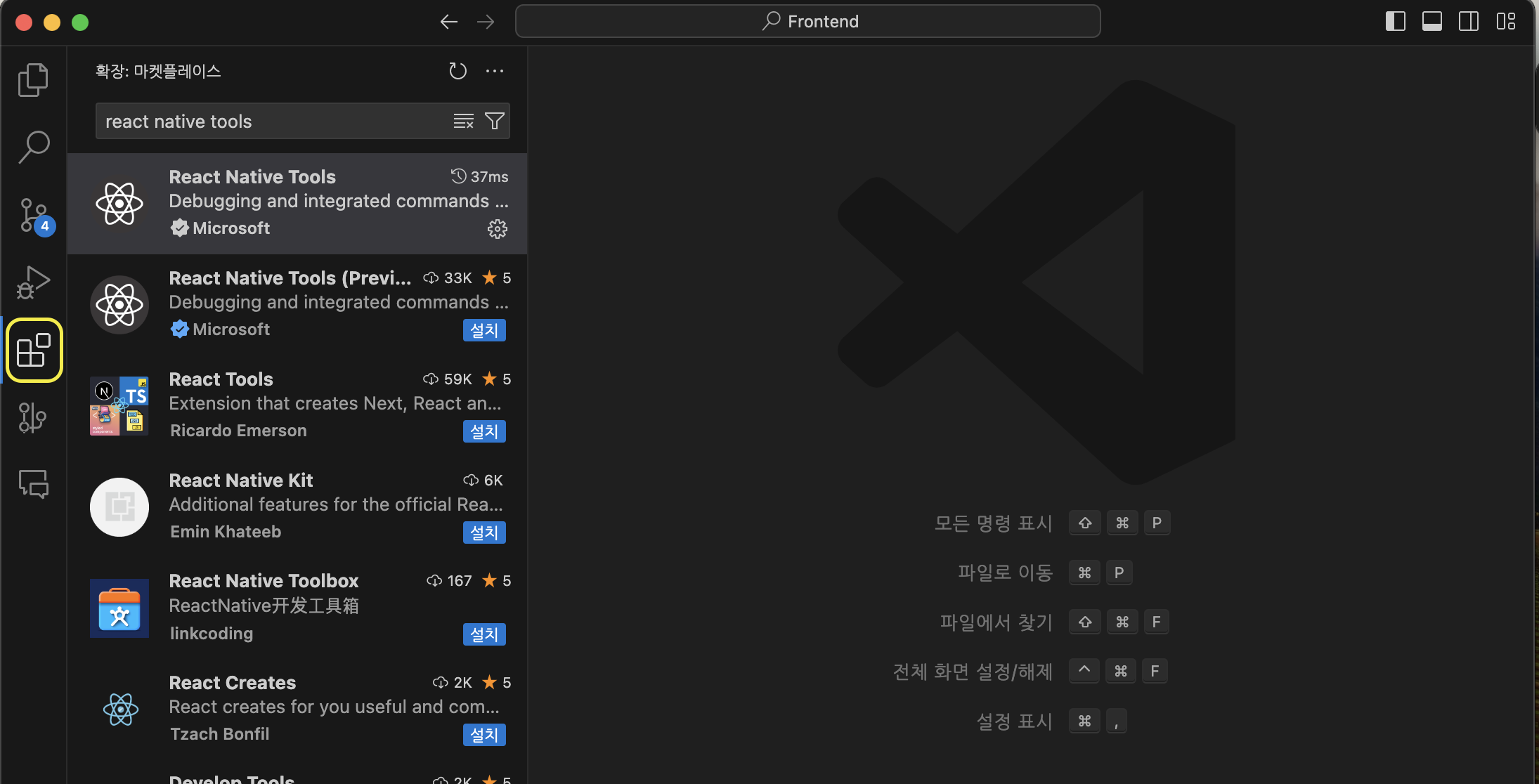1539x784 pixels.
Task: Toggle the bottom panel visibility
Action: pos(1431,22)
